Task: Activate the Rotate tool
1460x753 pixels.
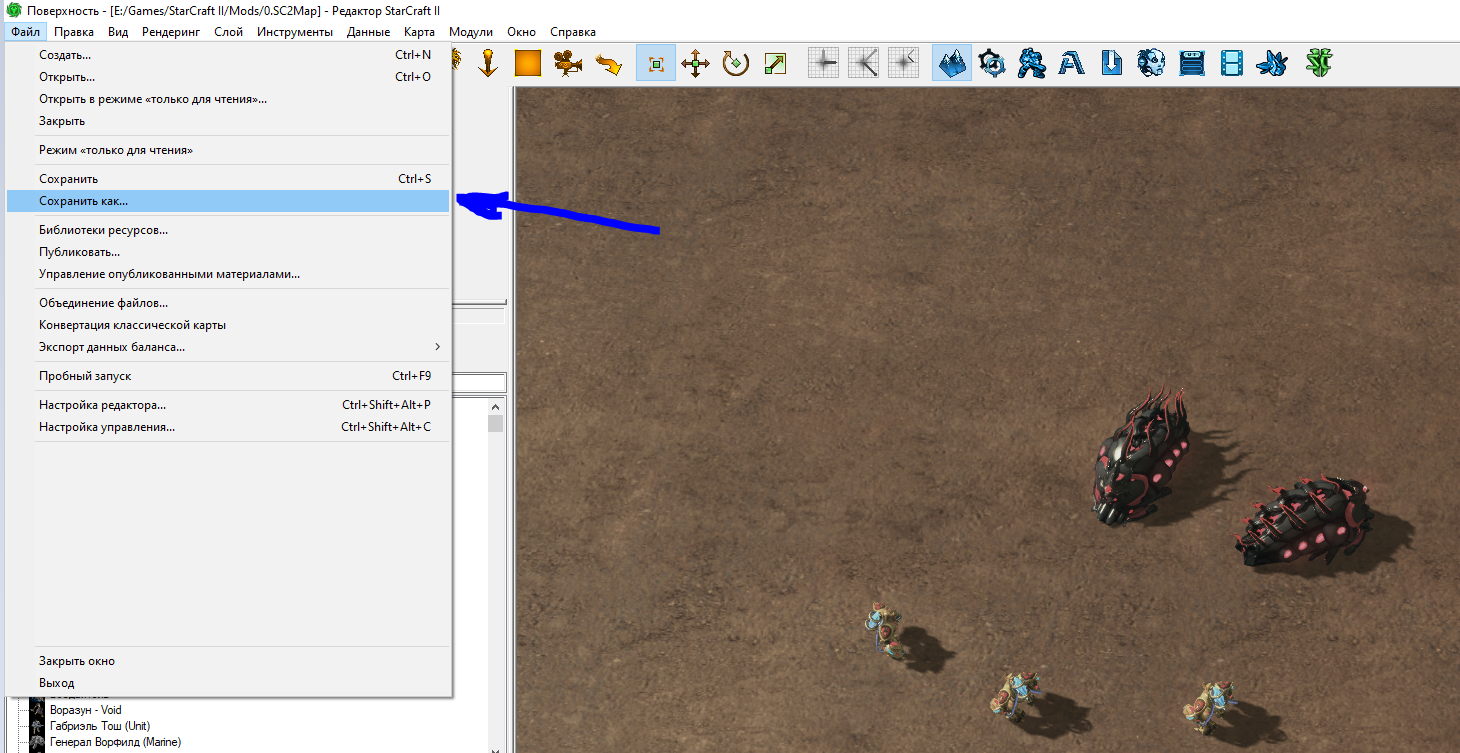Action: point(736,63)
